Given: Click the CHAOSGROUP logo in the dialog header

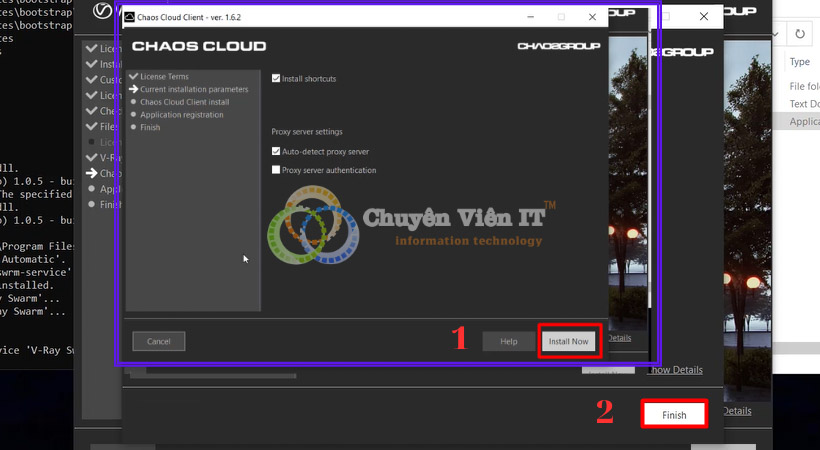Looking at the screenshot, I should click(557, 46).
